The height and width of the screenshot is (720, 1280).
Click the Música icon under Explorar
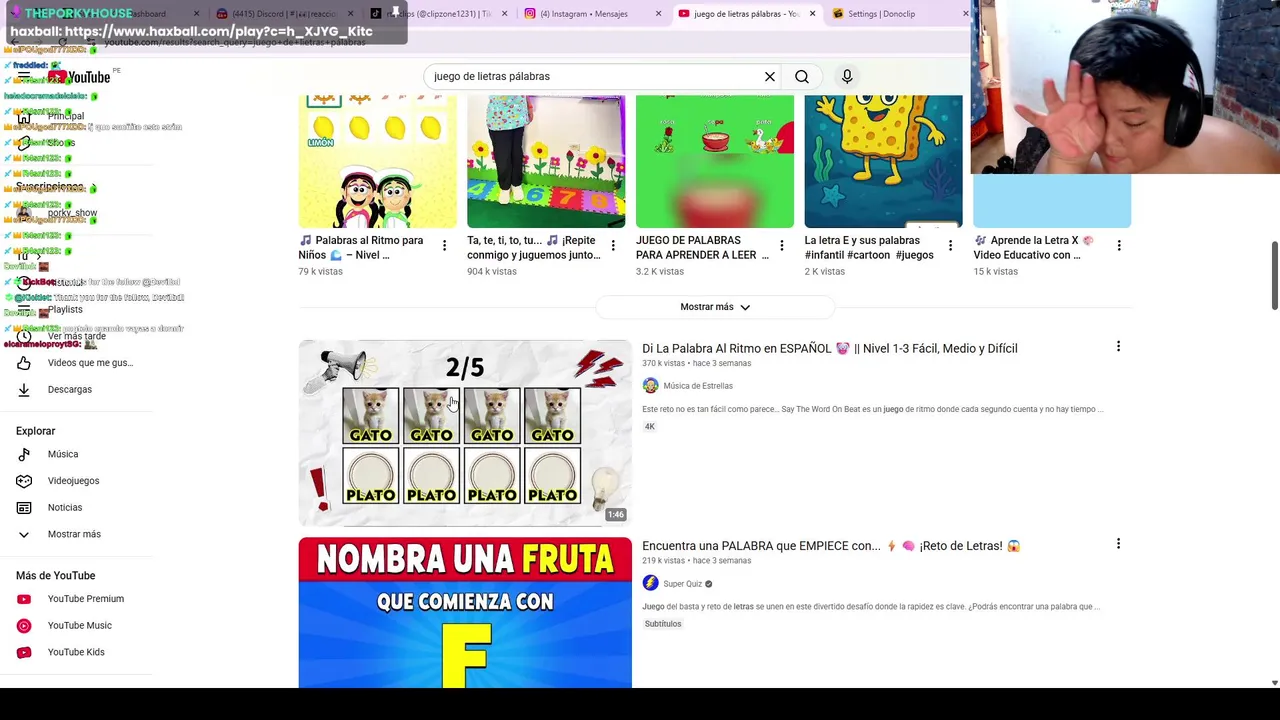(24, 454)
